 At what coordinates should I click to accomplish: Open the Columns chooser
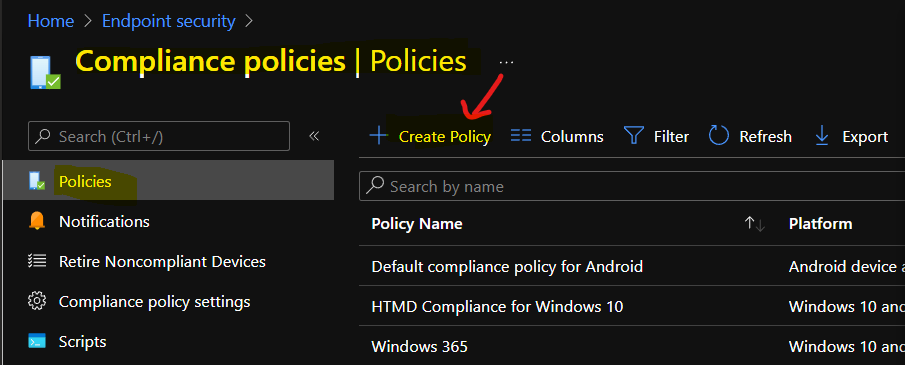click(558, 137)
